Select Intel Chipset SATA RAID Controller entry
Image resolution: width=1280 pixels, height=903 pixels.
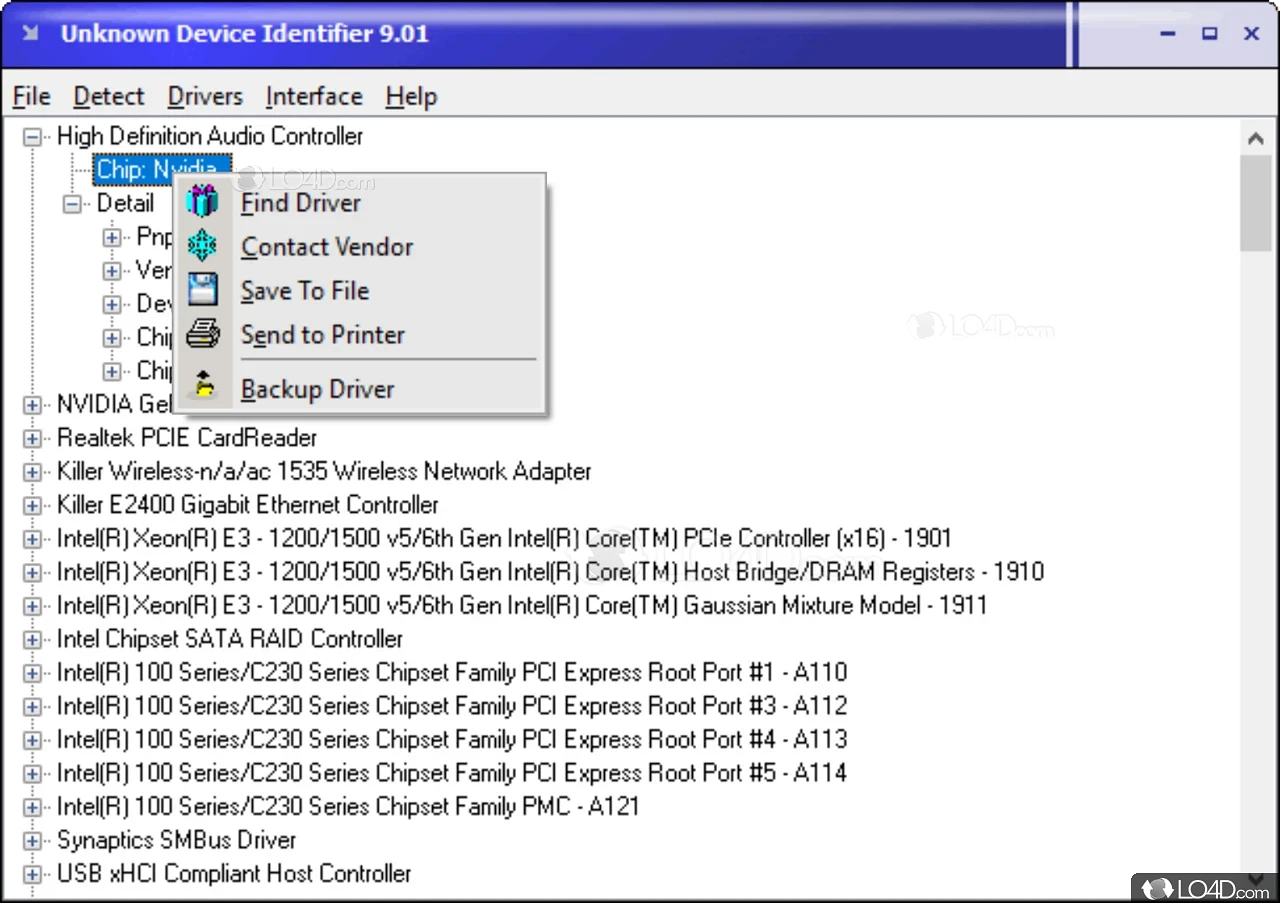(x=230, y=639)
